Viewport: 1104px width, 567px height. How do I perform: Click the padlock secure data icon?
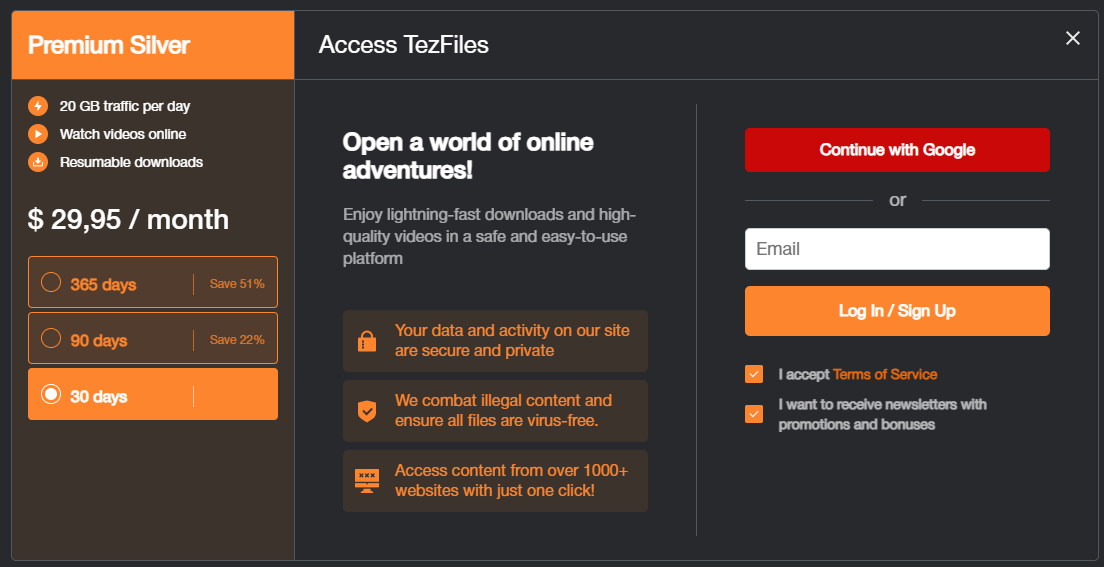367,341
